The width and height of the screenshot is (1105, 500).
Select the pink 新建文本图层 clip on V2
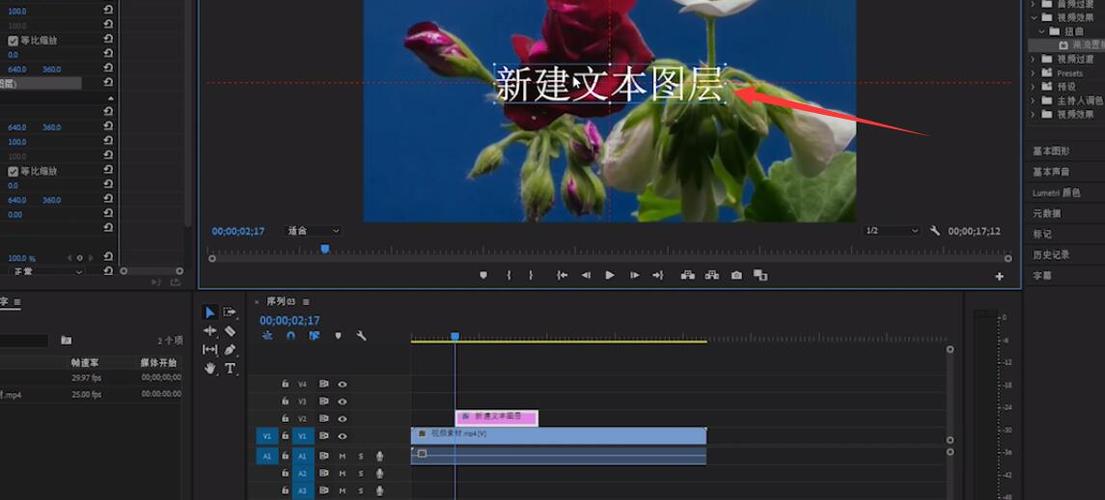pos(497,418)
